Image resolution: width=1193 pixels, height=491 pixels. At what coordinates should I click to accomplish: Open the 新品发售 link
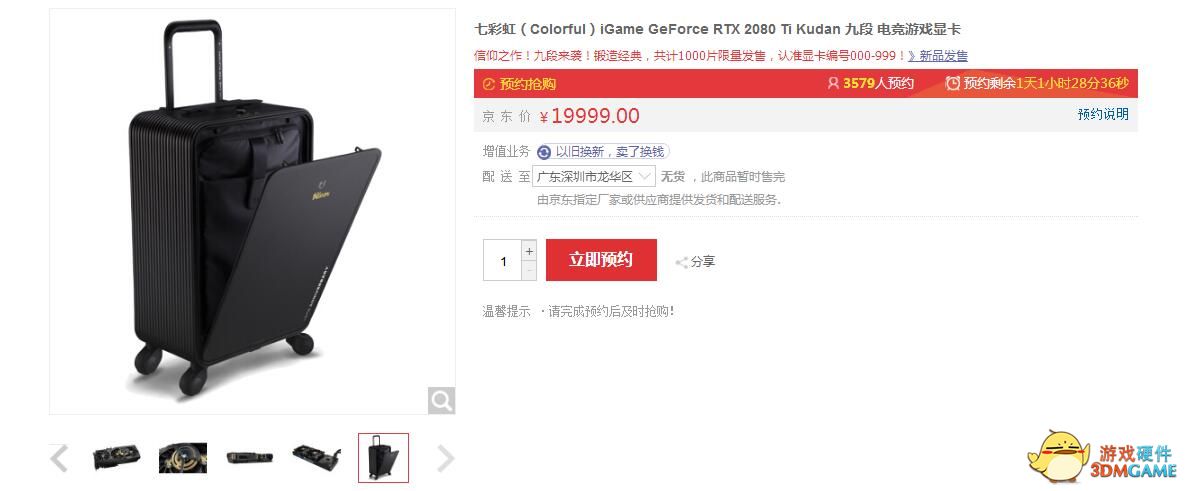coord(943,56)
